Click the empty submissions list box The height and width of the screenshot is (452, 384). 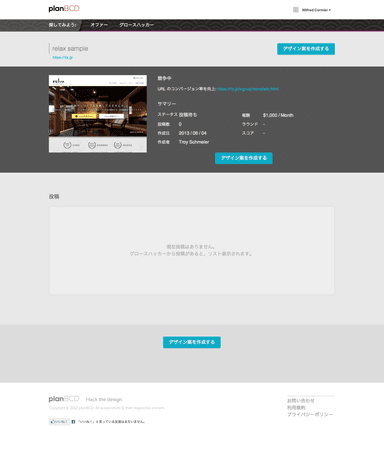192,251
